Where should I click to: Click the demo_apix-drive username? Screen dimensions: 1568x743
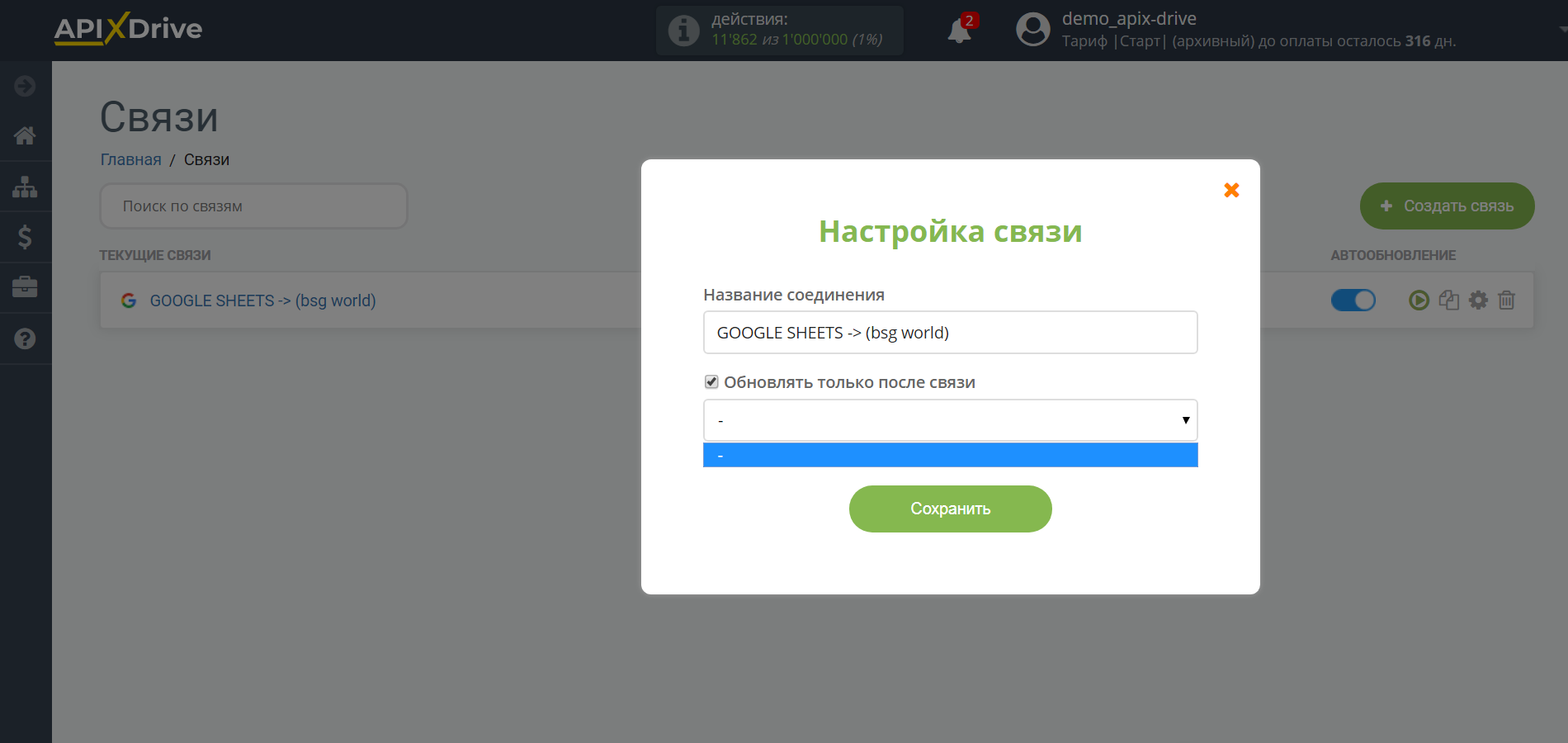(x=1129, y=18)
